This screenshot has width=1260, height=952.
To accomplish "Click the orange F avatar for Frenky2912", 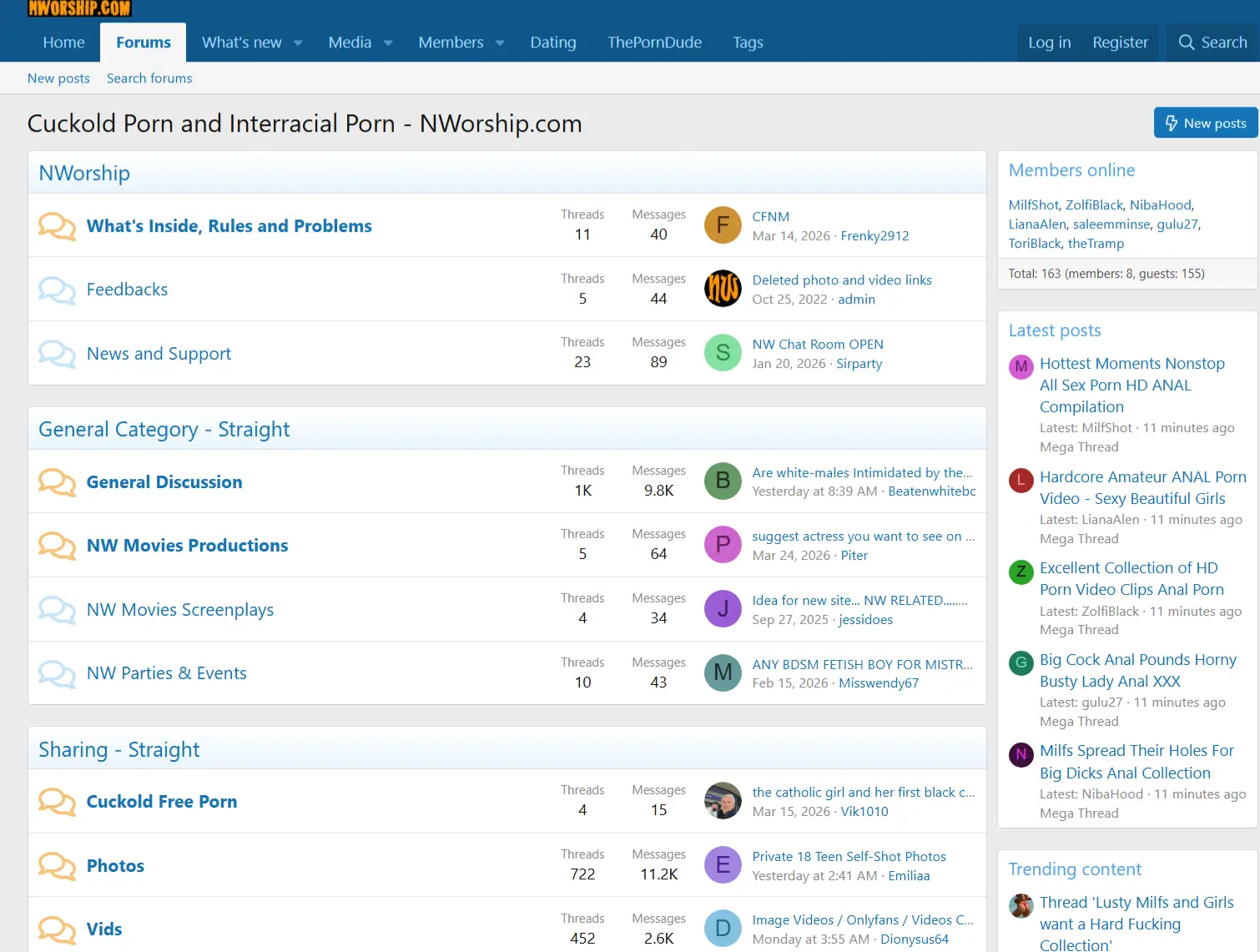I will (723, 225).
